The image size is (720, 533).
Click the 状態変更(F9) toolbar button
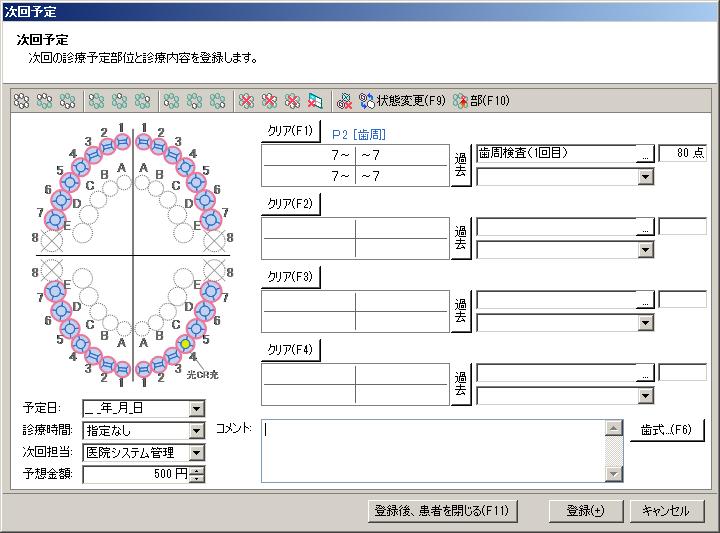(402, 101)
